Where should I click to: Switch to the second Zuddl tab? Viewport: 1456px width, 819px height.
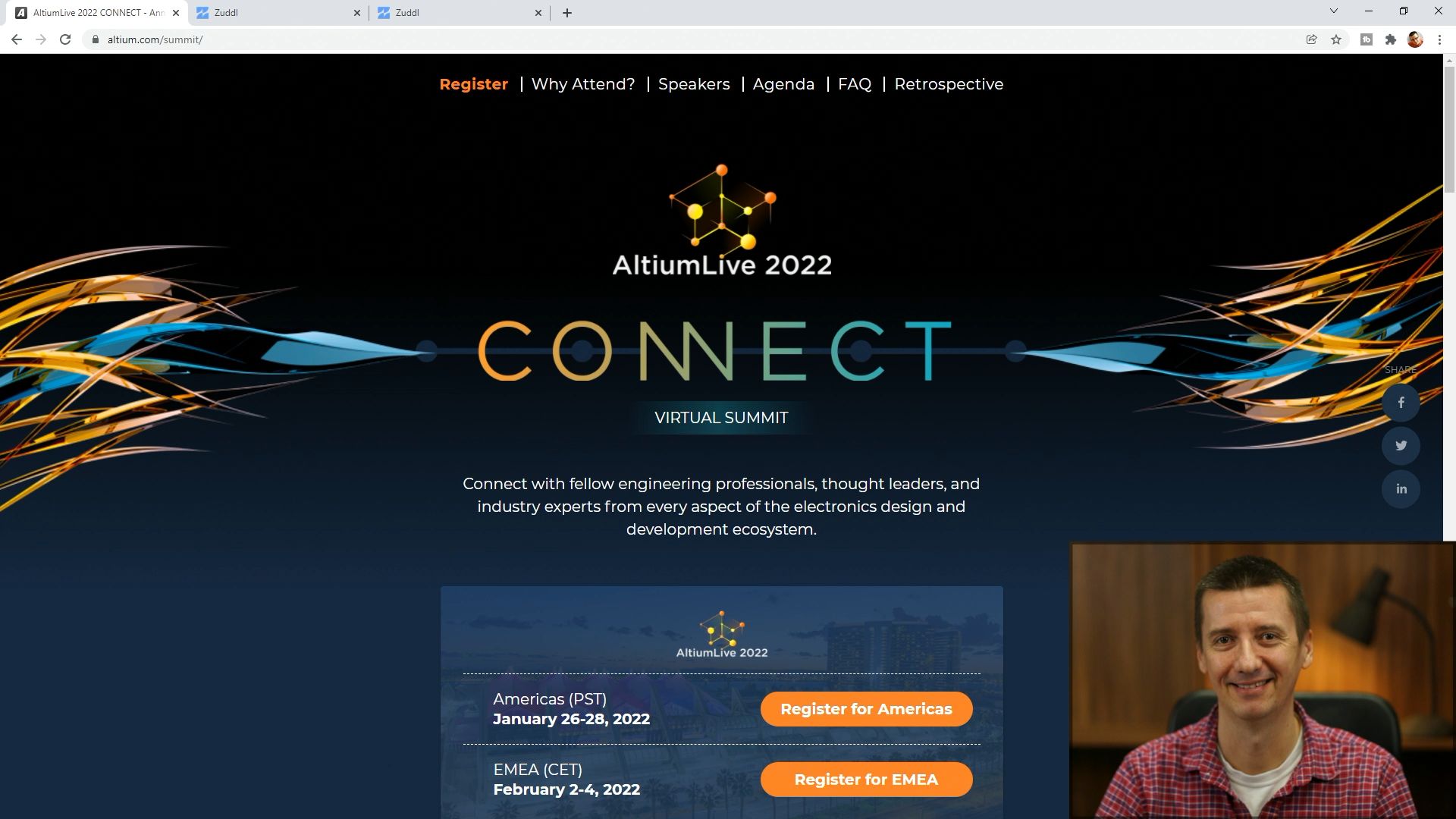(460, 13)
